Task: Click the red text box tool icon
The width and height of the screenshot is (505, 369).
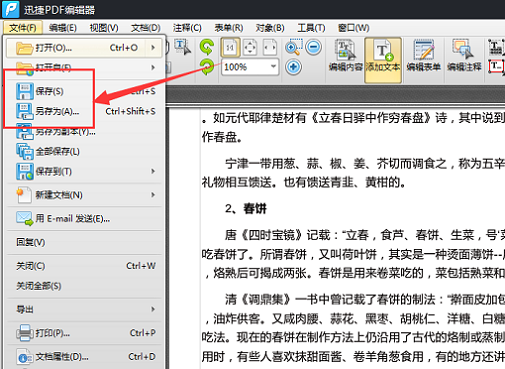Action: point(496,67)
